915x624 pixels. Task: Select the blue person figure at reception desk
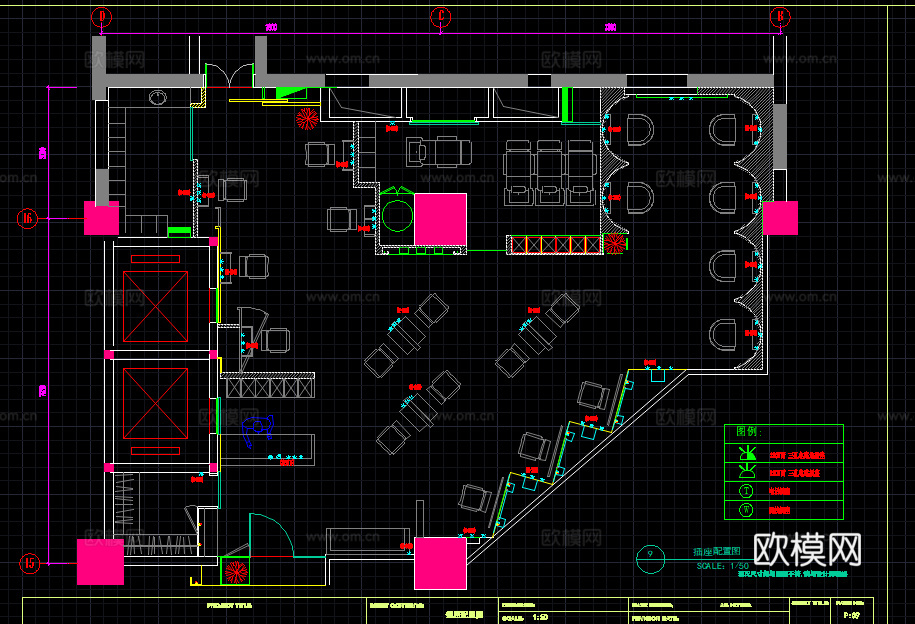(x=258, y=429)
